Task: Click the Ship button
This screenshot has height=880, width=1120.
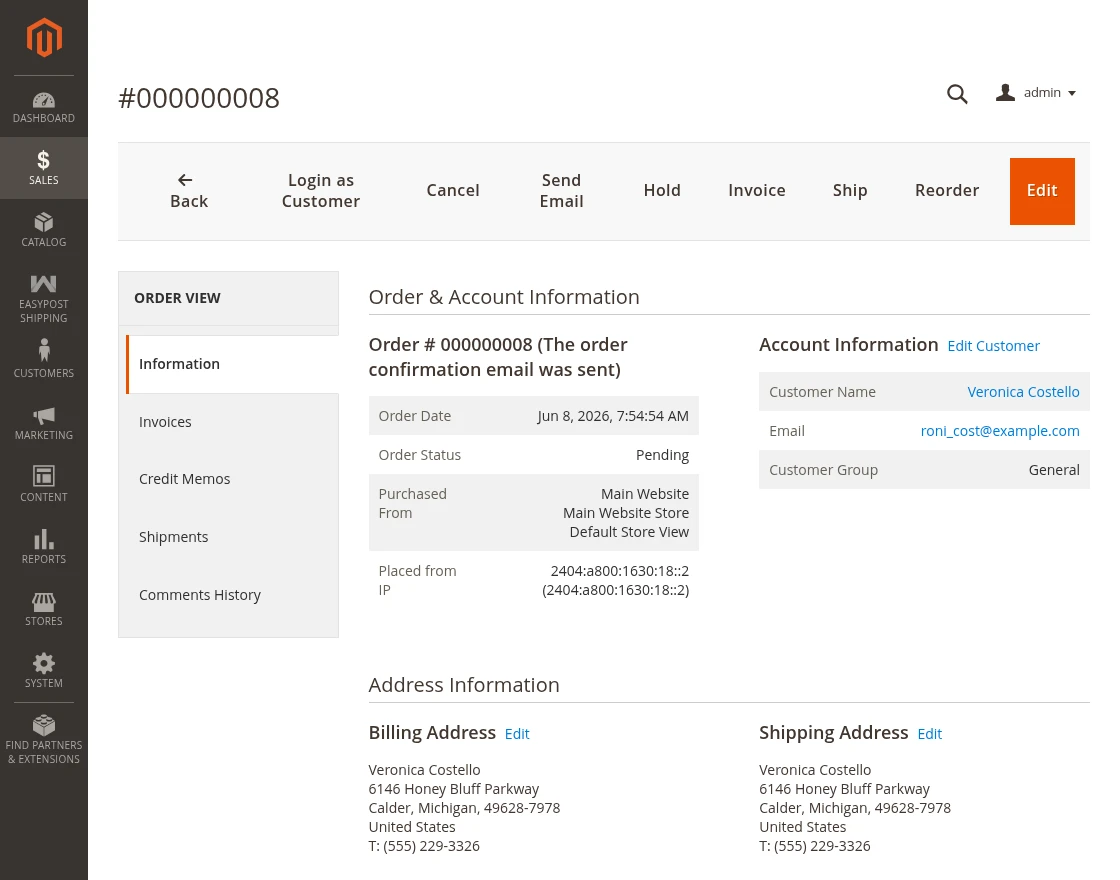Action: point(850,191)
